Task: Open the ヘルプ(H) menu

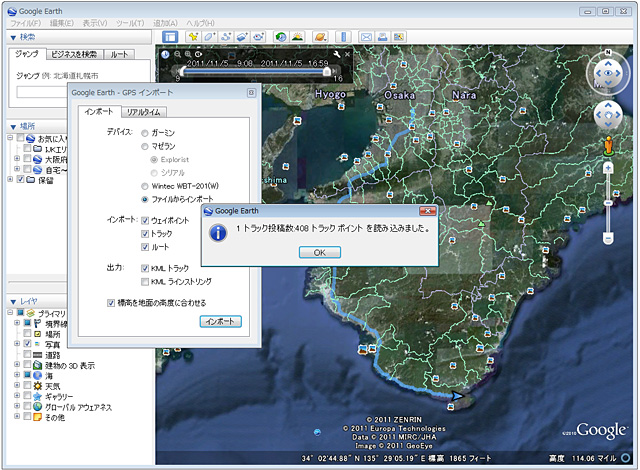Action: 200,23
